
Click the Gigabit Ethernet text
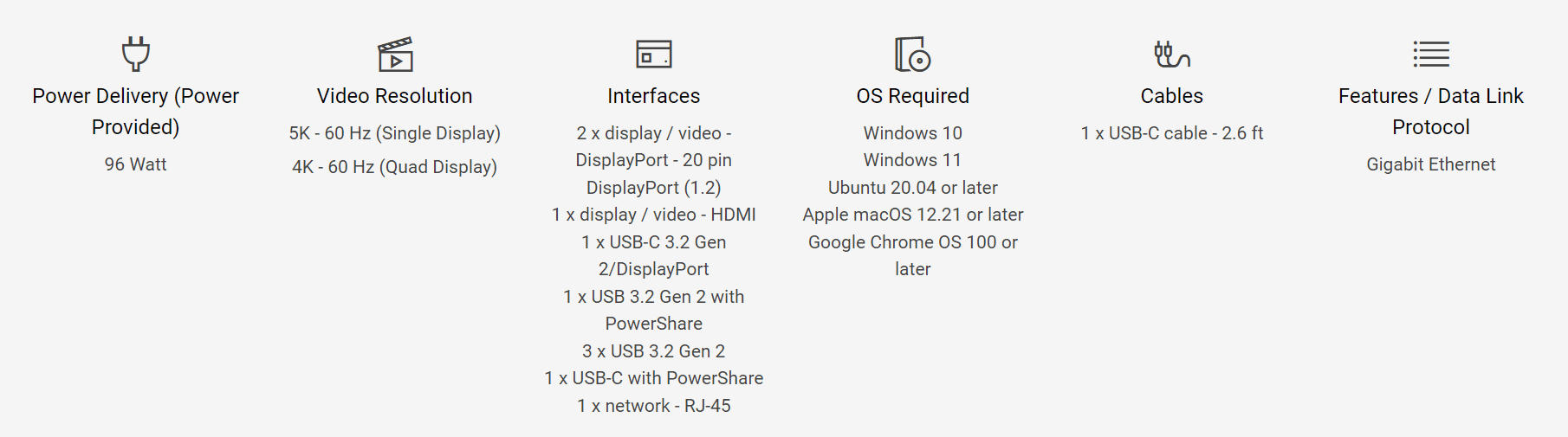point(1431,164)
